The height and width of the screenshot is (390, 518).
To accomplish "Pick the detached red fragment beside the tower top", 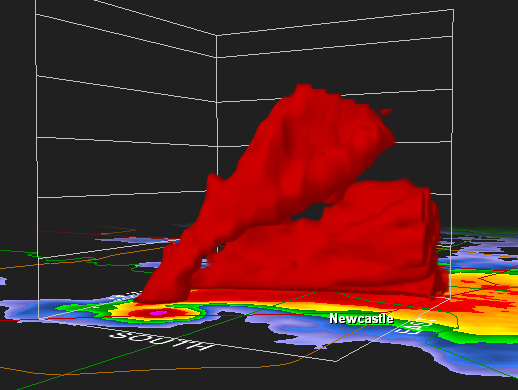I will pos(385,112).
